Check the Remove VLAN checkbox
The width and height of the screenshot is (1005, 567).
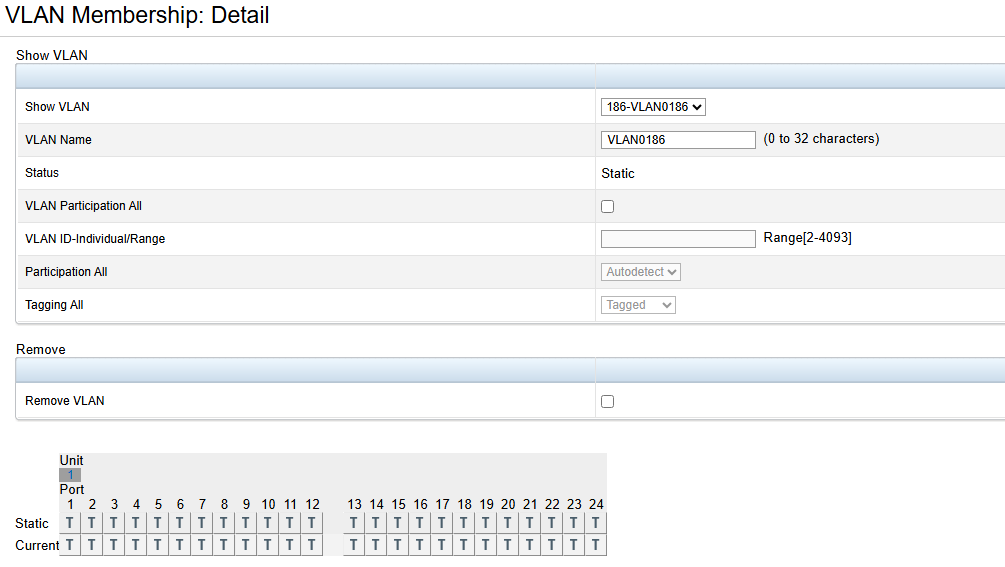pos(607,402)
